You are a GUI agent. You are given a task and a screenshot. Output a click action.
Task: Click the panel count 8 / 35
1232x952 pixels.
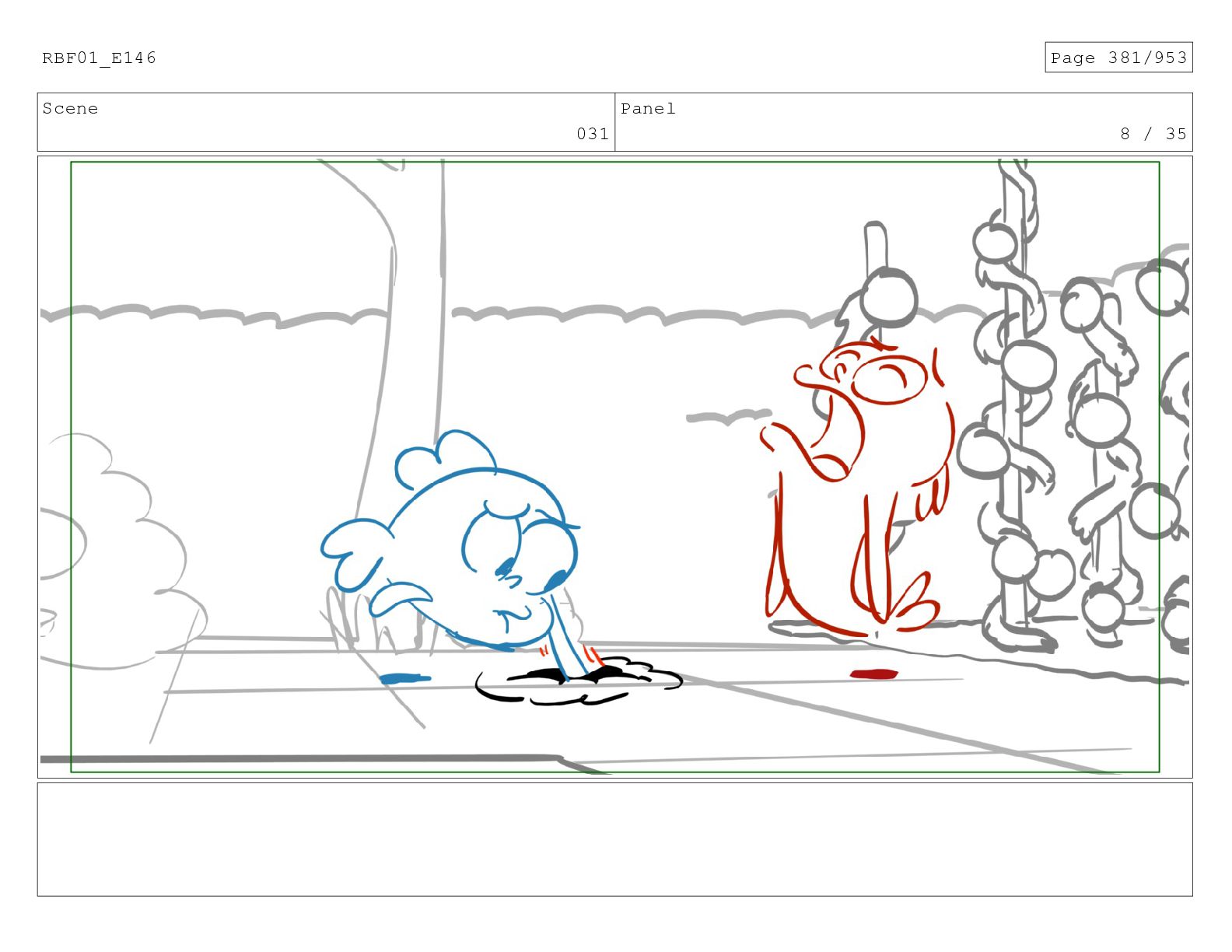pos(1153,134)
